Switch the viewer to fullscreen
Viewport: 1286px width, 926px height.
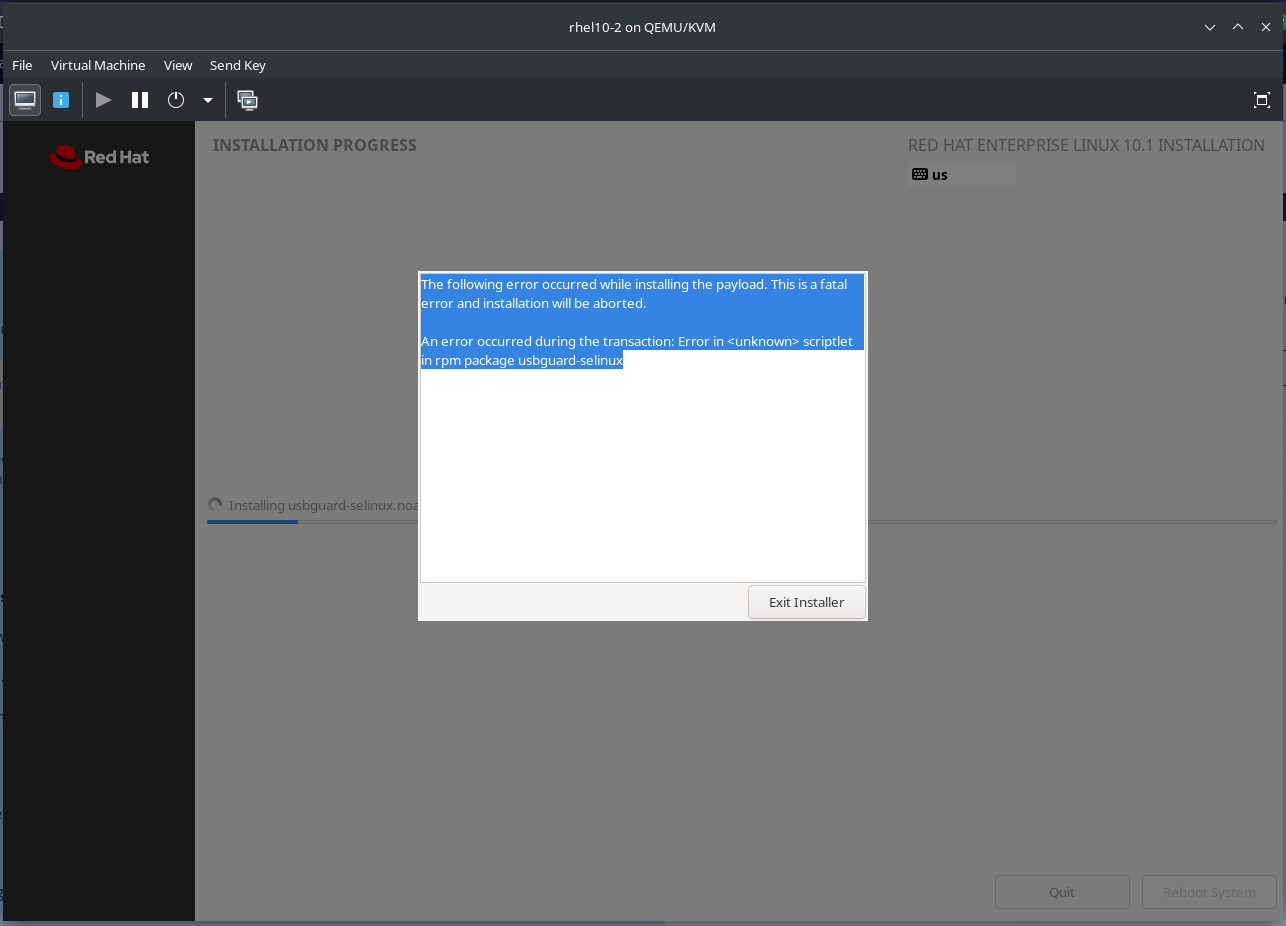click(1262, 100)
